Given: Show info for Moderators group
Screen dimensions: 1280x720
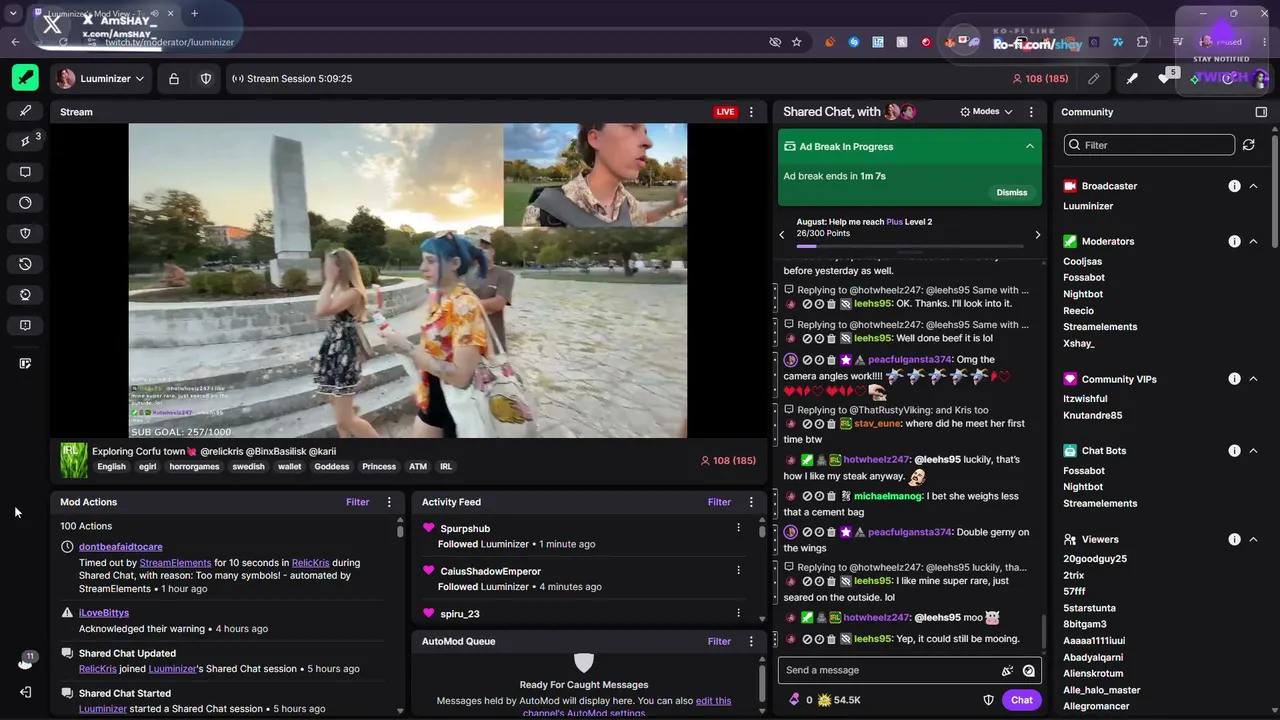Looking at the screenshot, I should [1234, 241].
